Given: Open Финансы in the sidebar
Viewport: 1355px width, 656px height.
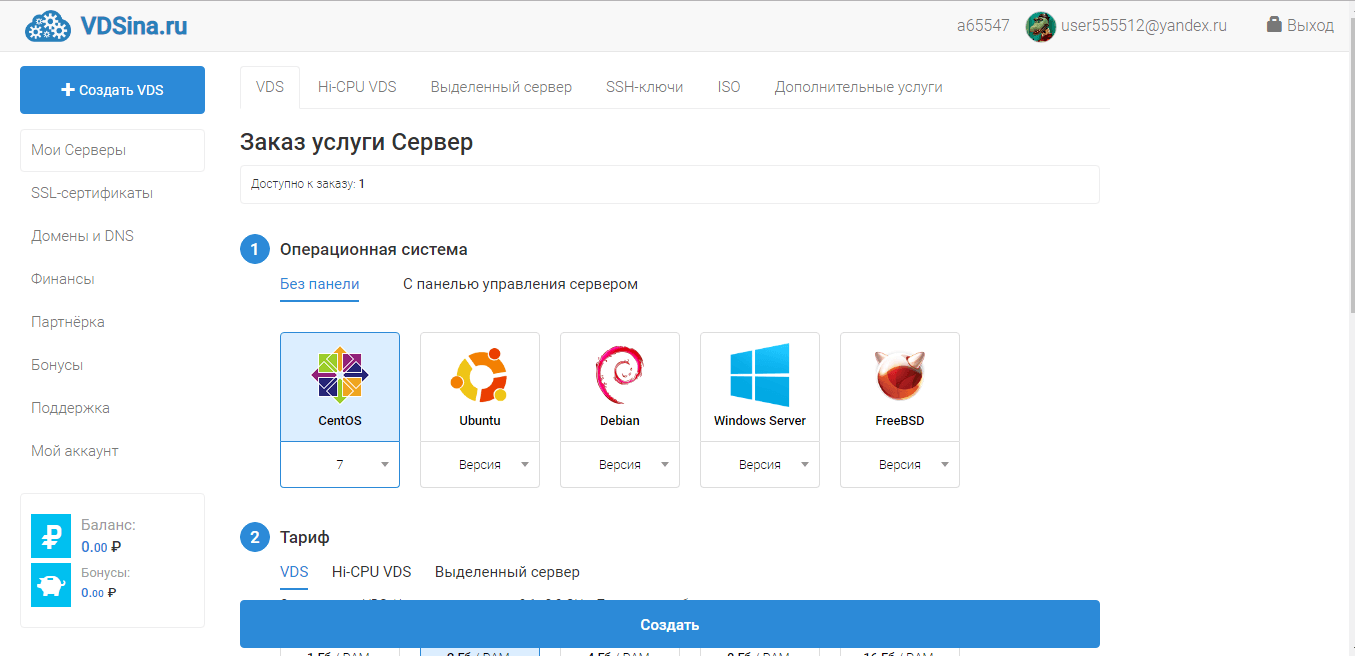Looking at the screenshot, I should click(x=63, y=279).
